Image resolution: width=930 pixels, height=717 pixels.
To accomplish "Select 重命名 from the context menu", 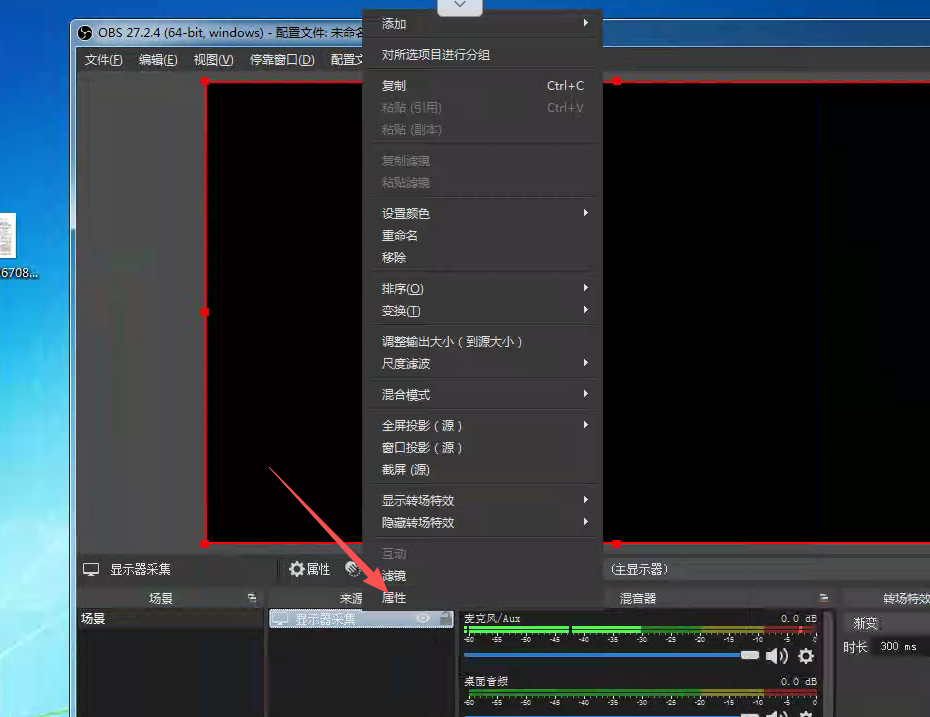I will (x=400, y=236).
